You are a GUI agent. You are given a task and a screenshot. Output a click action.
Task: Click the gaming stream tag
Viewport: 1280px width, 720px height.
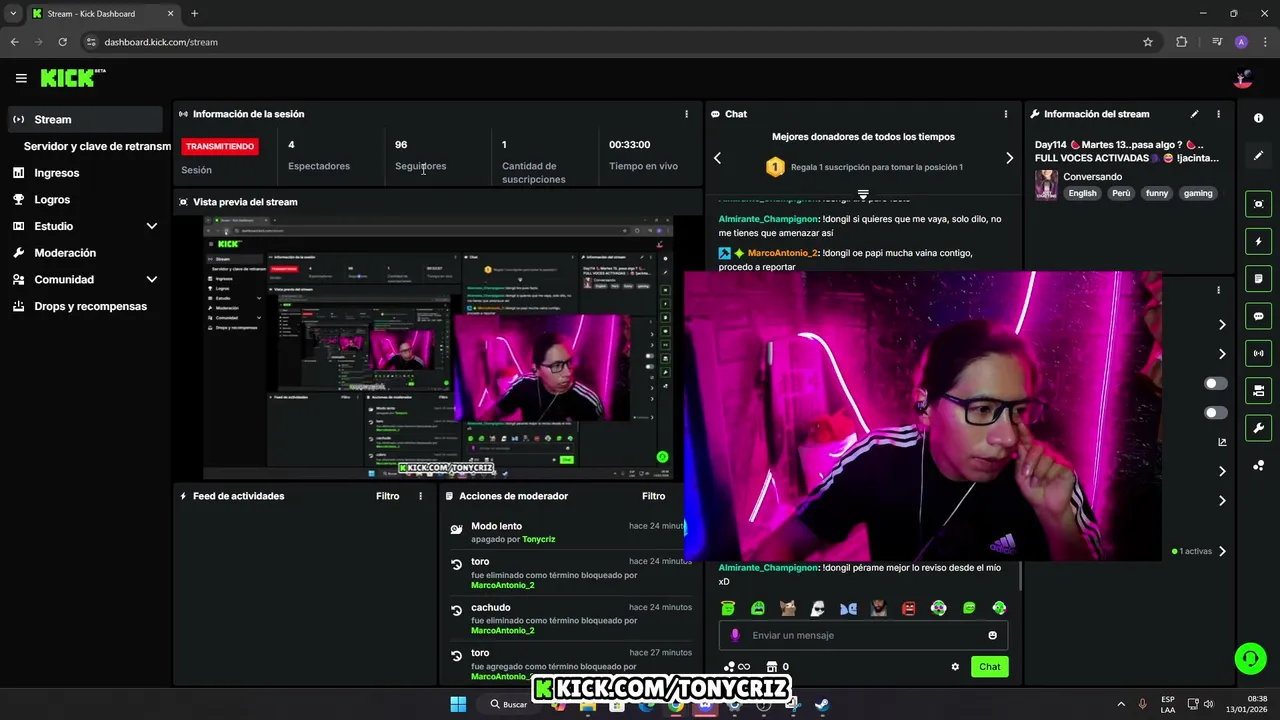point(1198,193)
